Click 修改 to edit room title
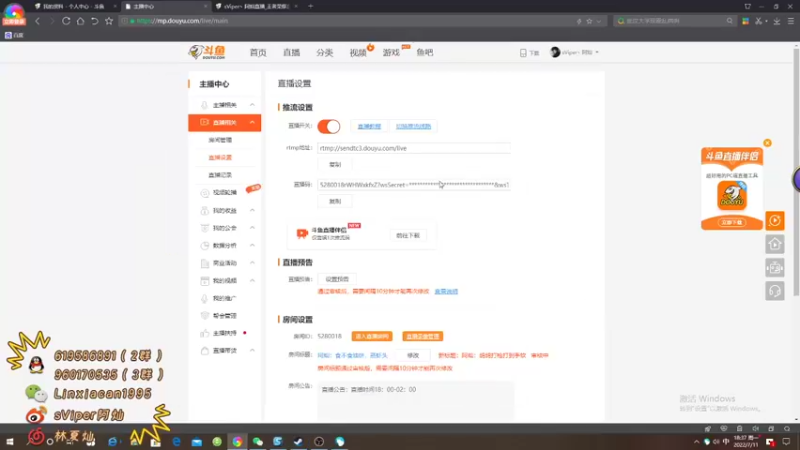This screenshot has width=800, height=450. point(413,355)
